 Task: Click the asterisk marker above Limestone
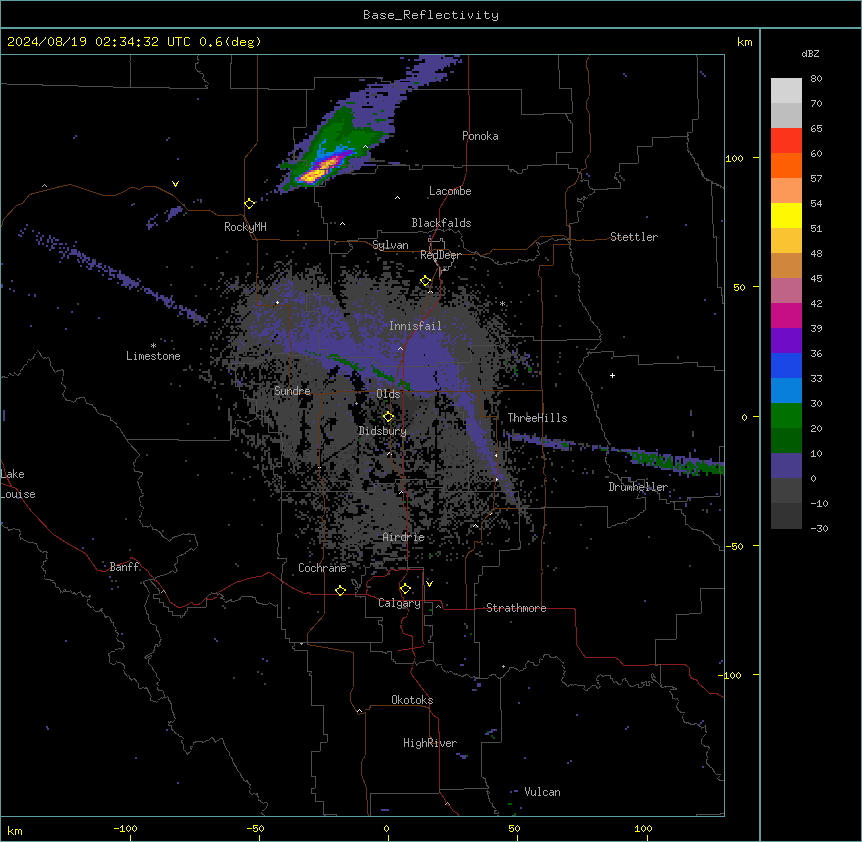[153, 346]
